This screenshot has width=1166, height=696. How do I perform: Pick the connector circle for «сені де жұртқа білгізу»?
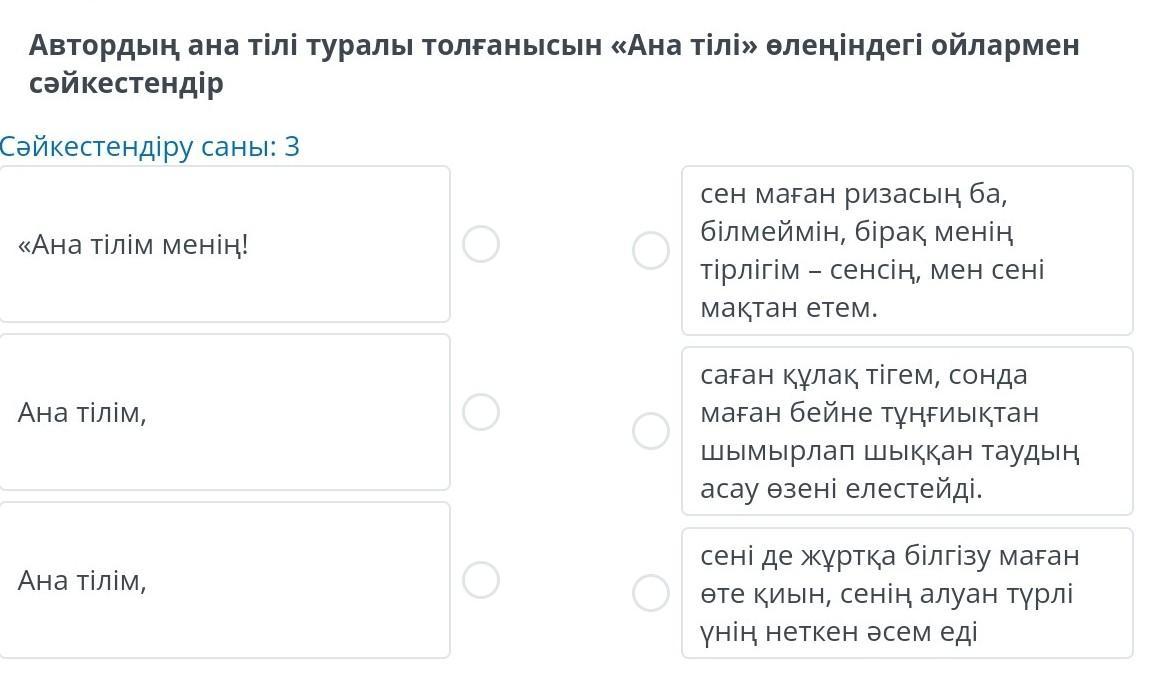(651, 593)
